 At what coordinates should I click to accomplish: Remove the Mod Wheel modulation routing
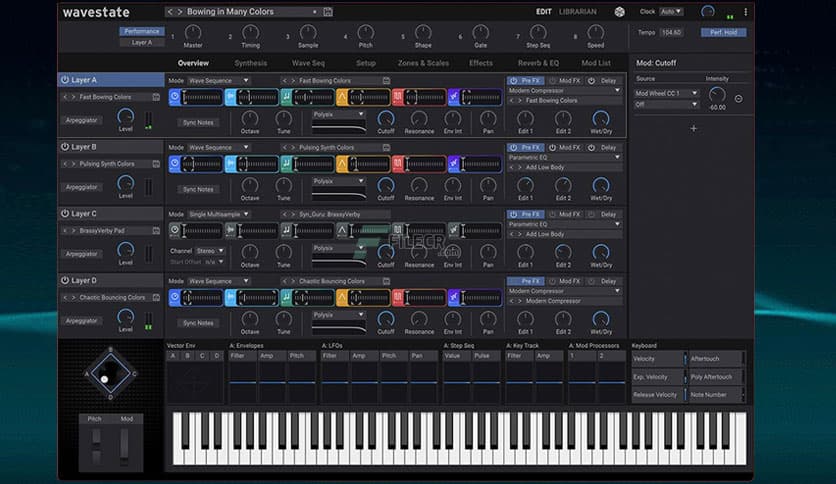tap(738, 99)
